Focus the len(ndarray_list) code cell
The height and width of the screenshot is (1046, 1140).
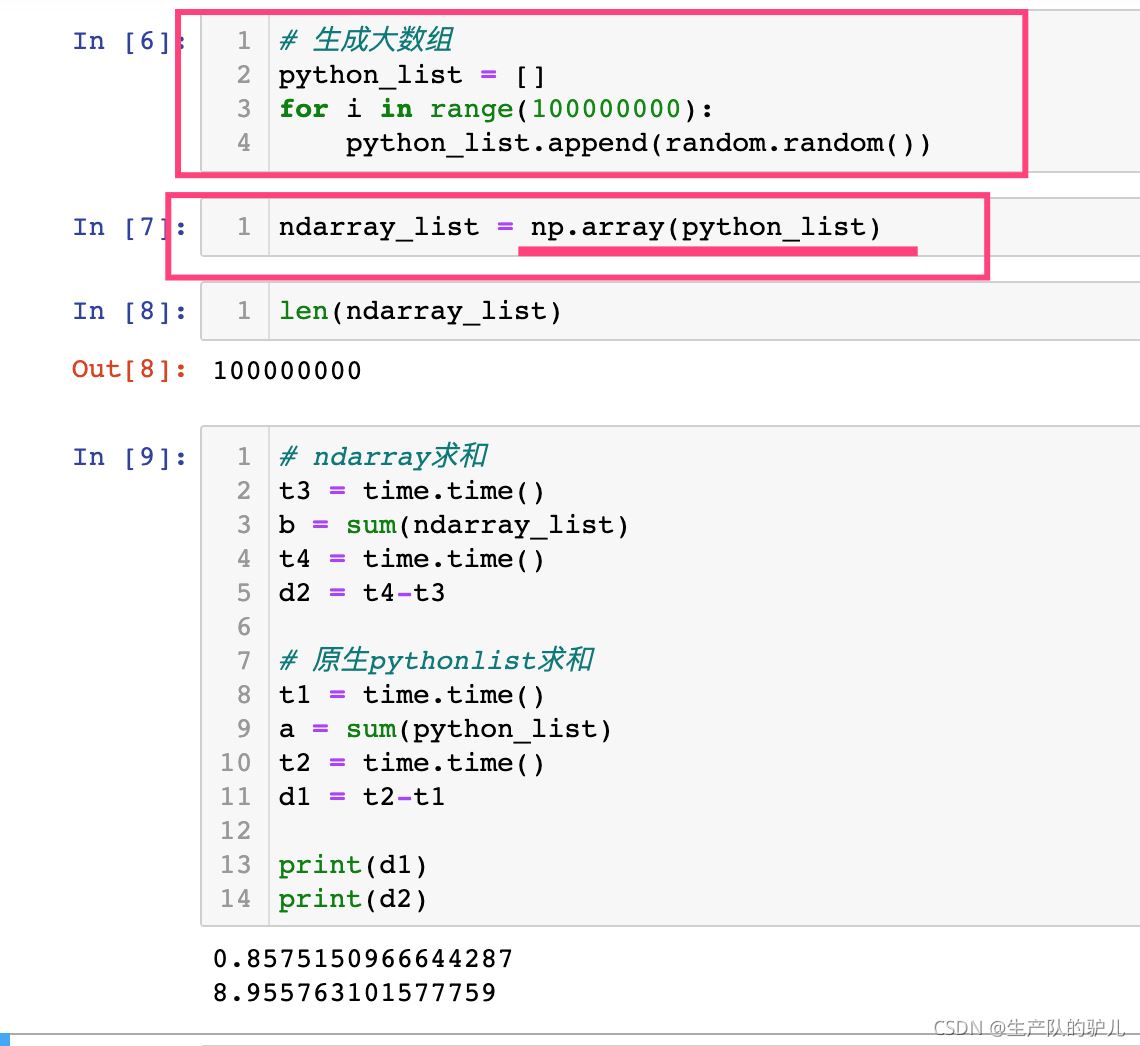pos(420,311)
